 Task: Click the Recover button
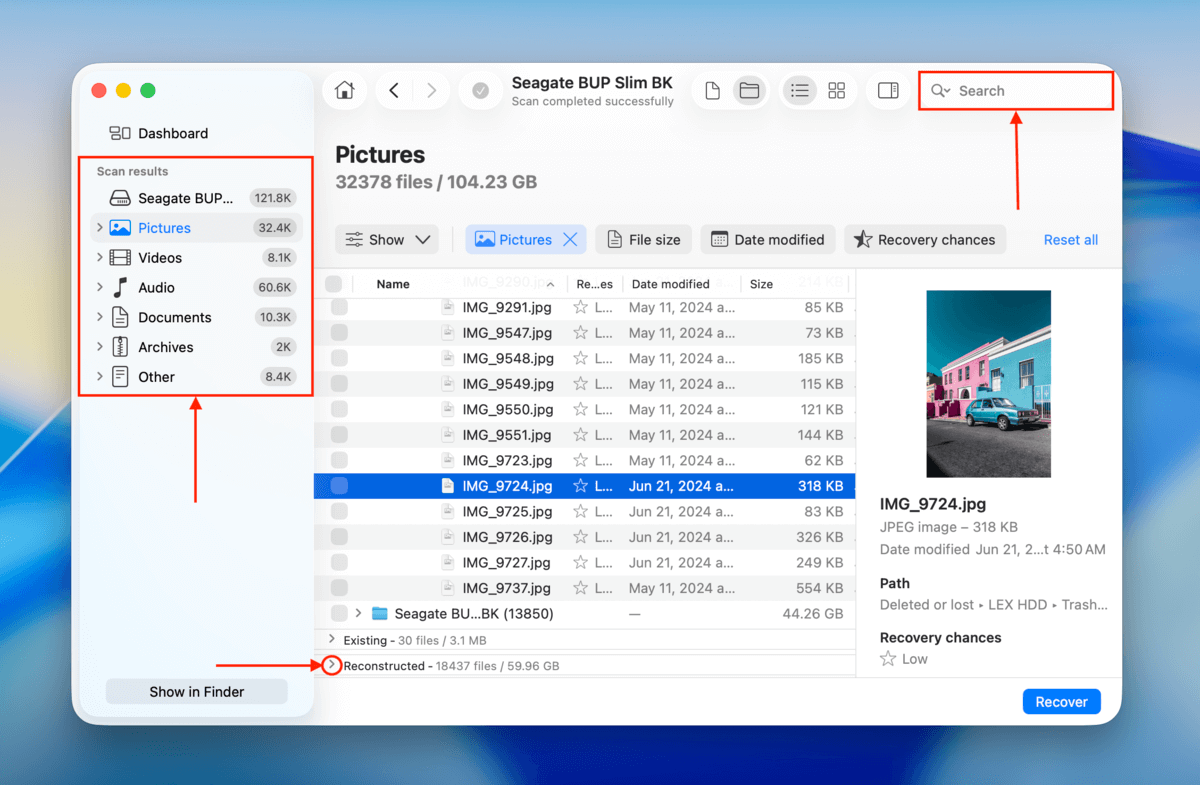coord(1061,701)
